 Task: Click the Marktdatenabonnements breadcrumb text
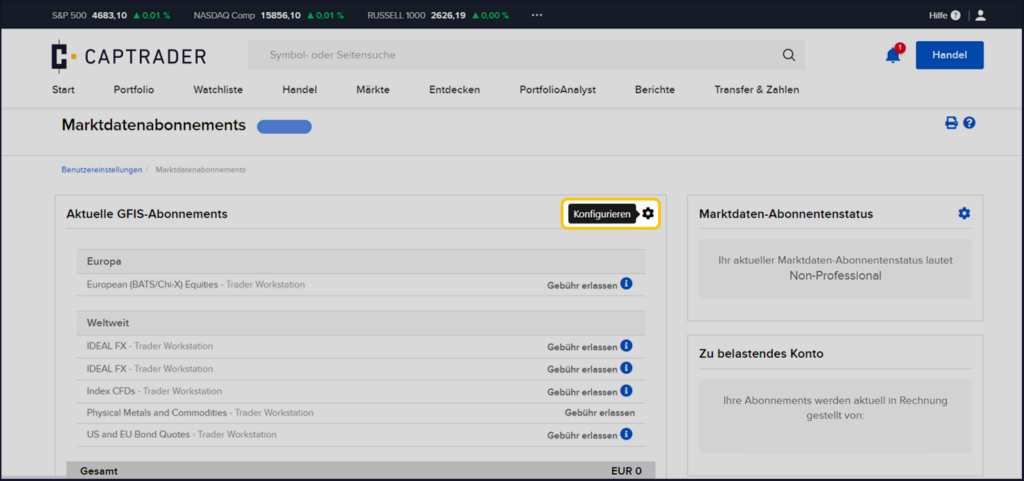pos(200,170)
